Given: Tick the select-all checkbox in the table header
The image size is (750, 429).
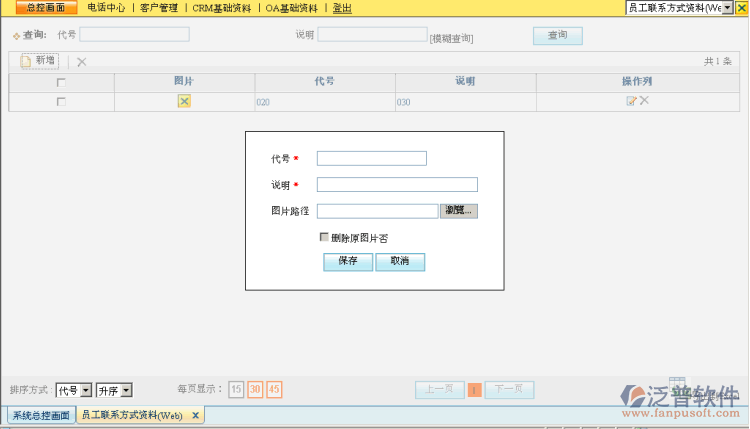Looking at the screenshot, I should [x=61, y=83].
